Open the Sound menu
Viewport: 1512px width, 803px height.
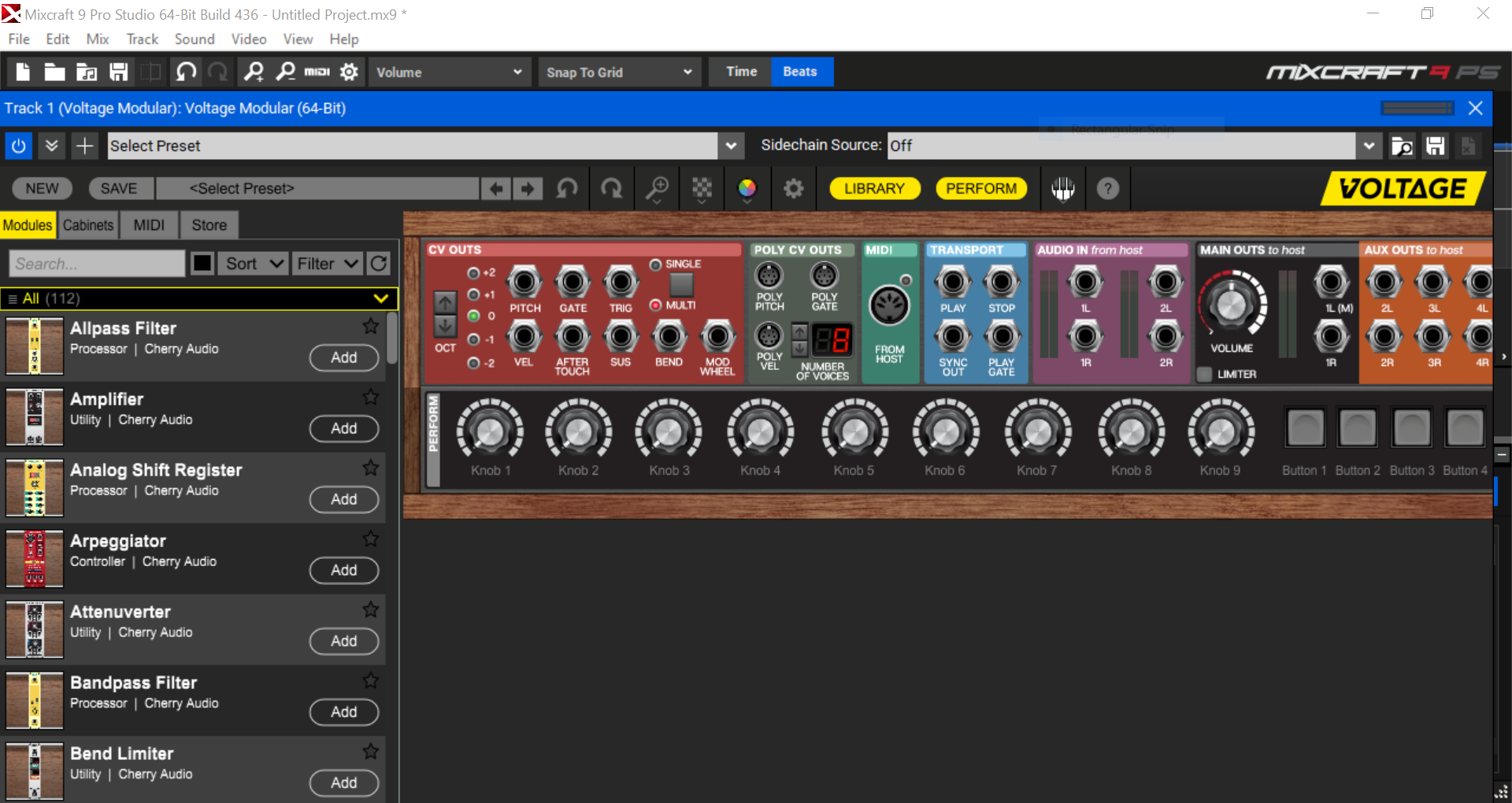[x=195, y=39]
